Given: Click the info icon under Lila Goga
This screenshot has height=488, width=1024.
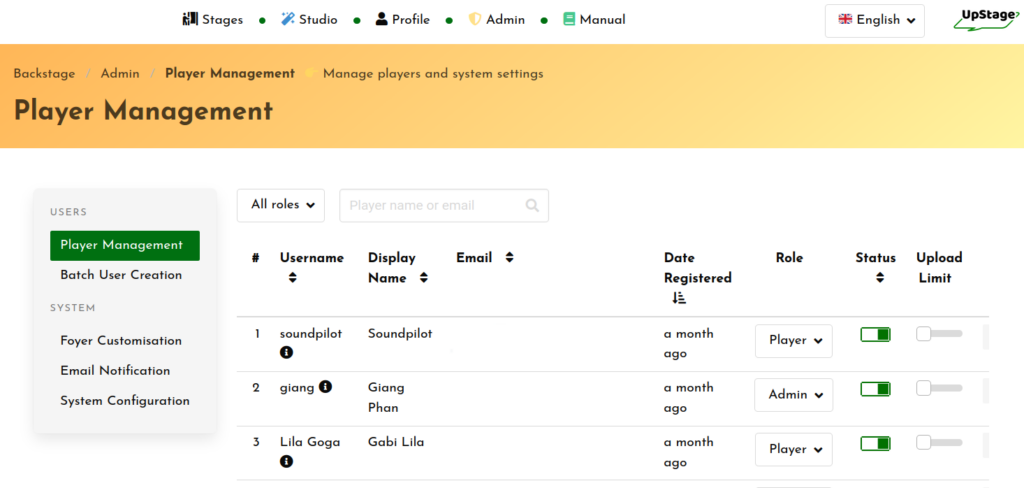Looking at the screenshot, I should pyautogui.click(x=286, y=462).
